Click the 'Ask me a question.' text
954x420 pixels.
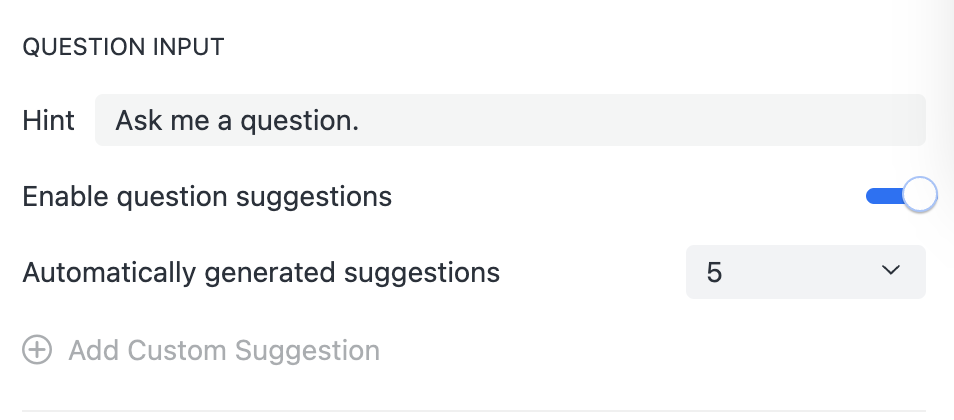[x=237, y=121]
